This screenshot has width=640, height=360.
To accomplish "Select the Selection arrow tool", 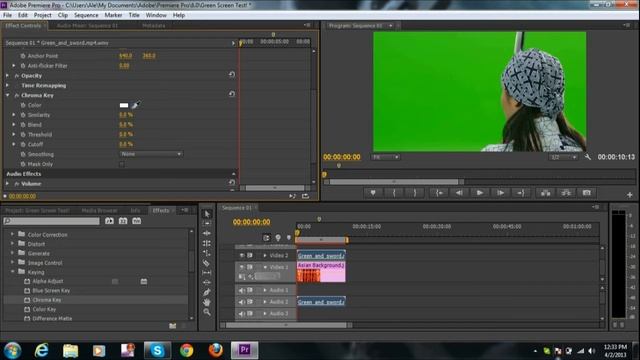I will [x=207, y=214].
